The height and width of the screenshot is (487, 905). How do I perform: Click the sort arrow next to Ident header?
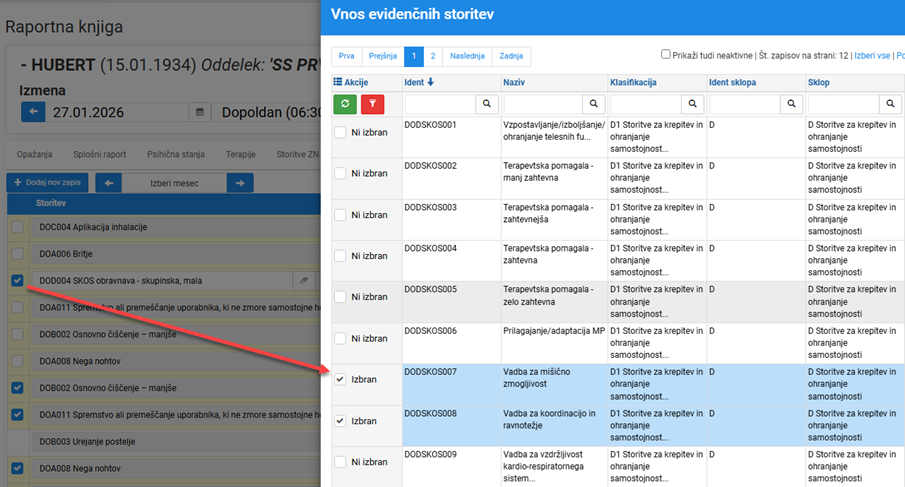click(x=431, y=82)
